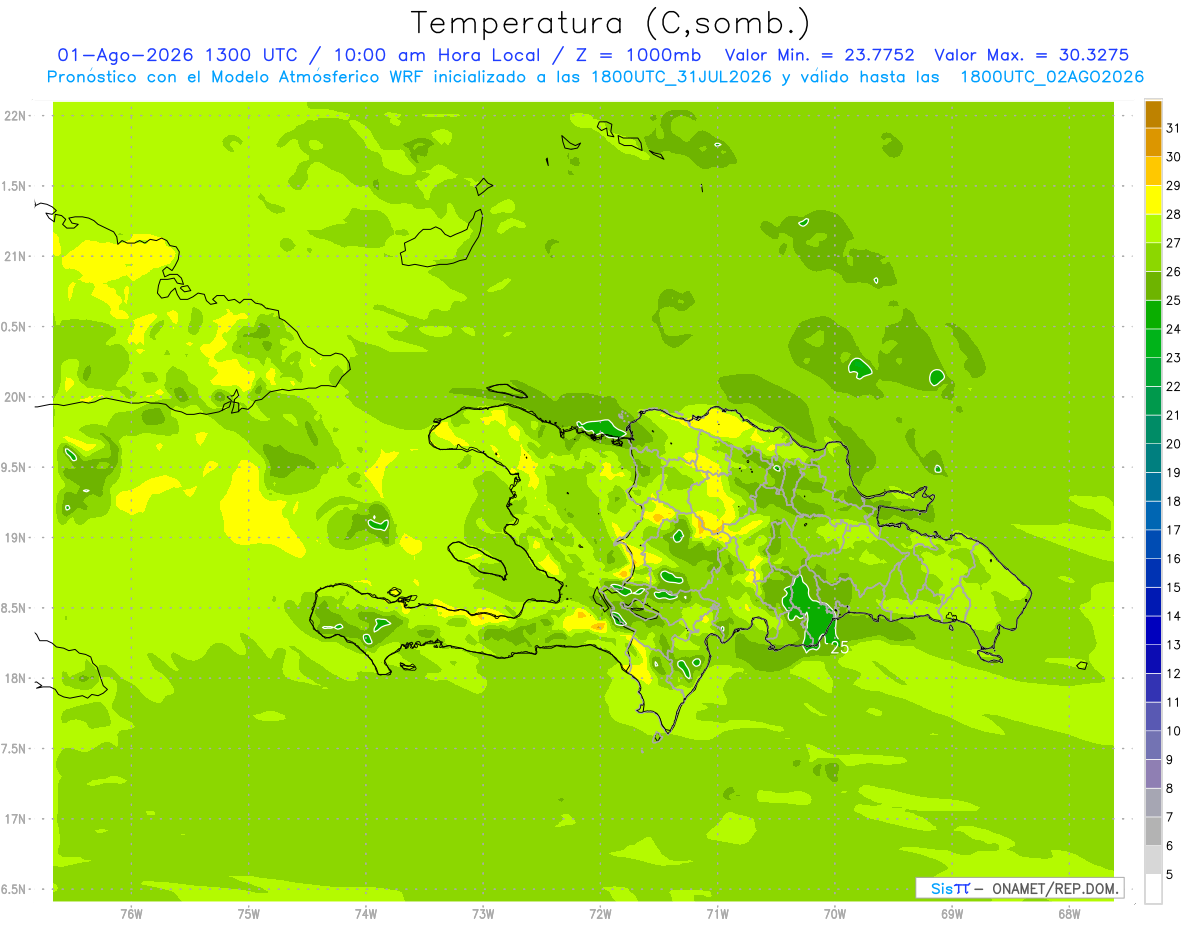Click the orange swatch between 30 and 31

tap(1153, 143)
